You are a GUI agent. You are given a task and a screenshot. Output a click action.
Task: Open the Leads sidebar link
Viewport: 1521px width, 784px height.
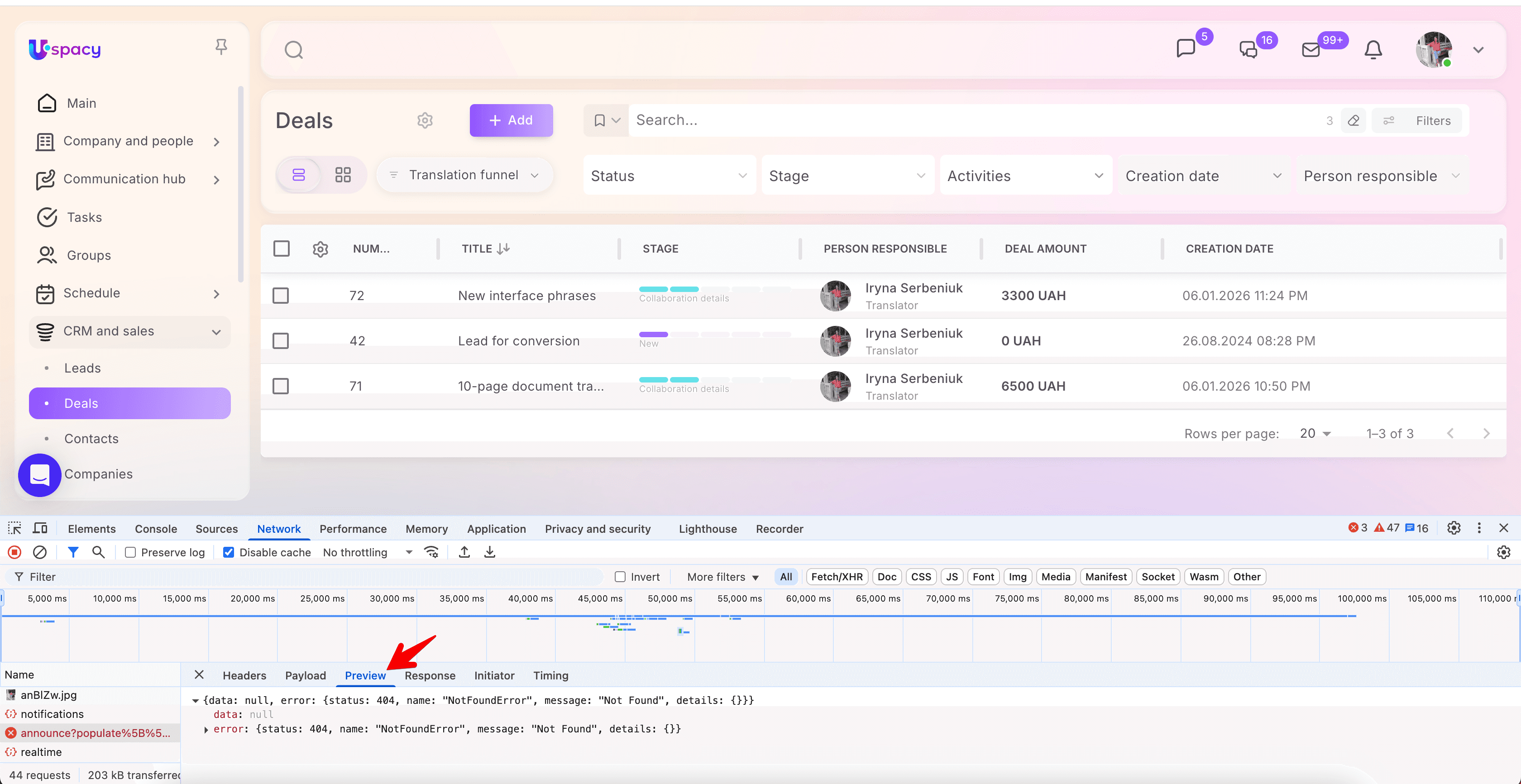(83, 368)
